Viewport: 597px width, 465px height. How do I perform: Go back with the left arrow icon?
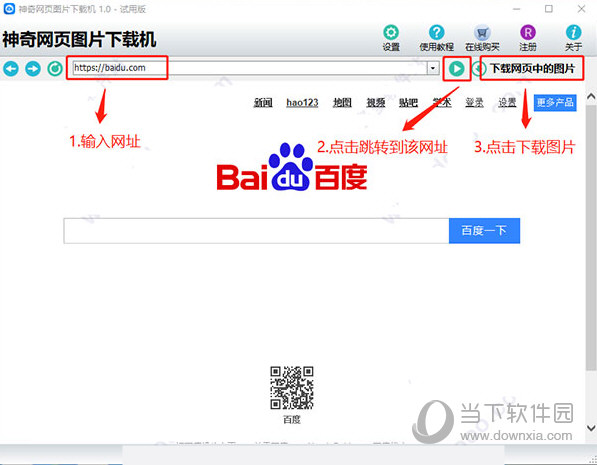[x=11, y=69]
